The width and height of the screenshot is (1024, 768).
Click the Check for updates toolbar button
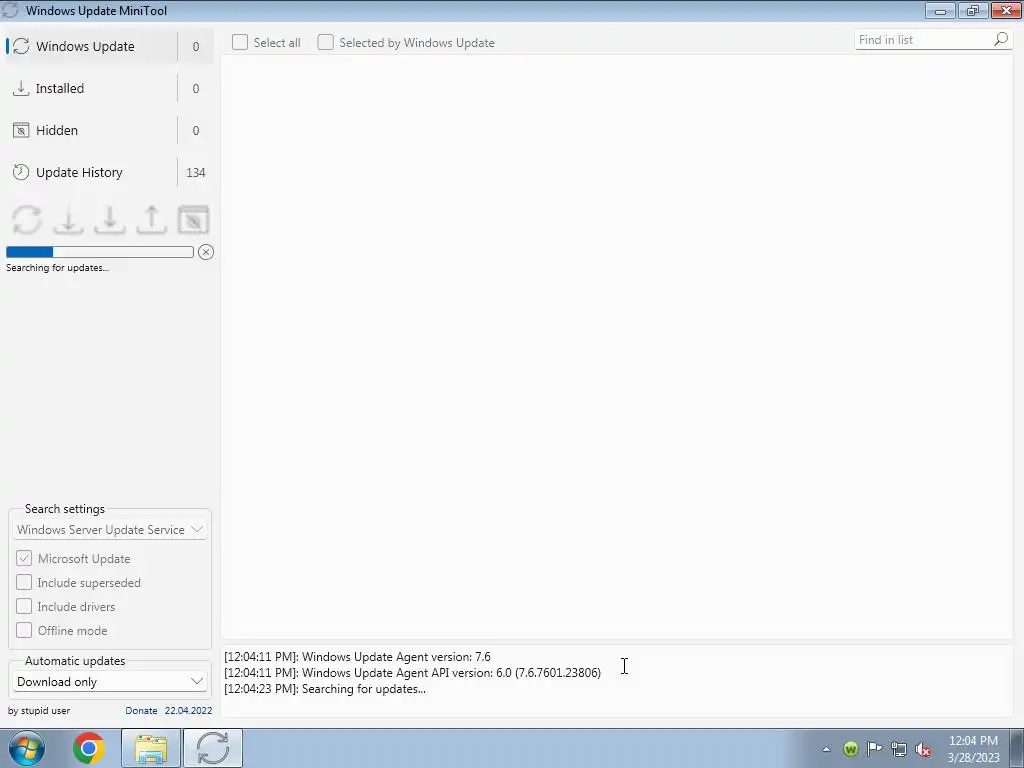pos(27,219)
